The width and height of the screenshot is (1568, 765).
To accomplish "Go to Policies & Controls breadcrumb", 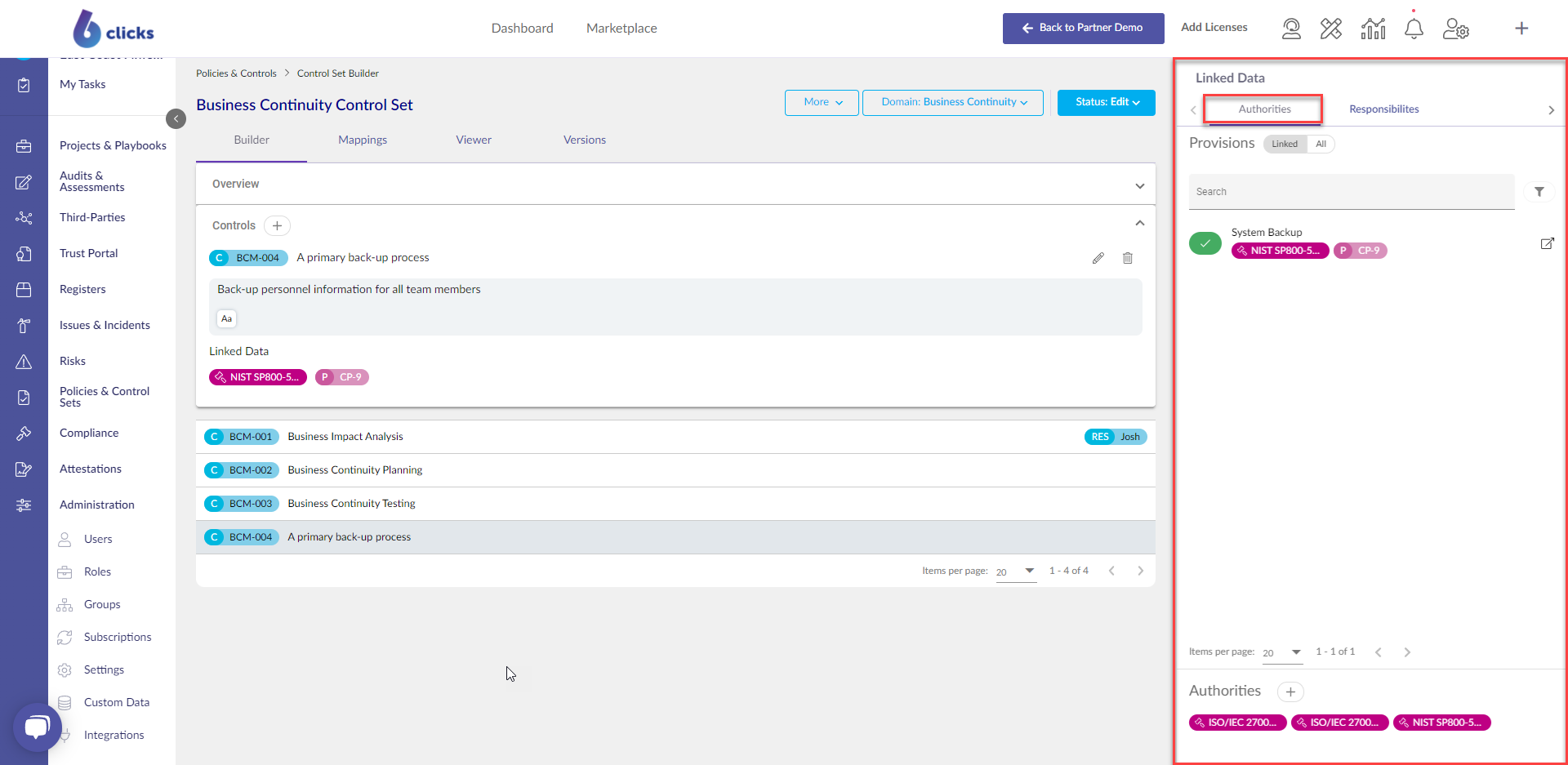I will (236, 73).
